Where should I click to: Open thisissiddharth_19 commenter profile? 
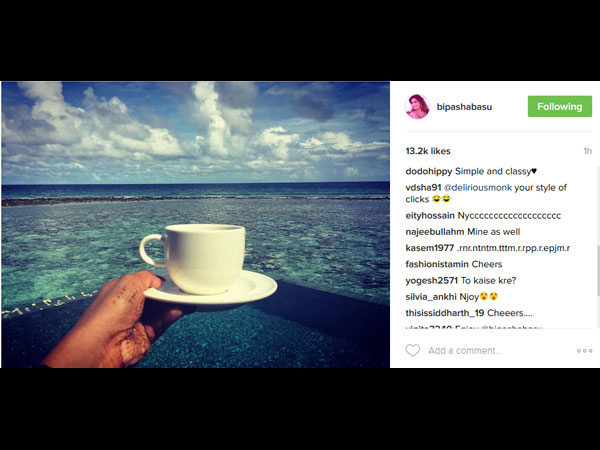click(445, 313)
